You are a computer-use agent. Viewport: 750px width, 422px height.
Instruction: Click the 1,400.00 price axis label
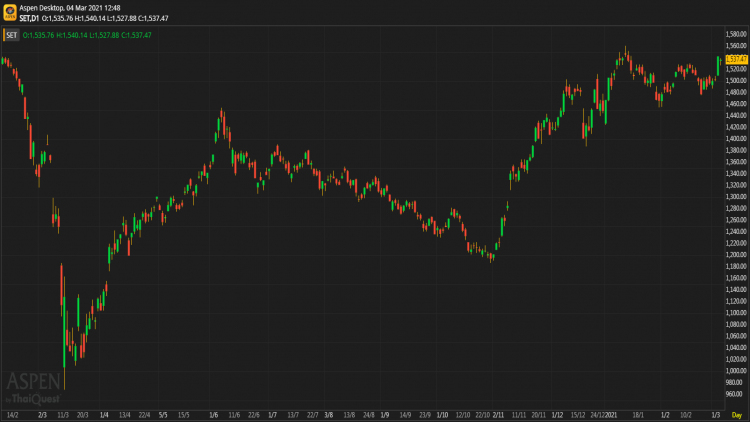[736, 138]
